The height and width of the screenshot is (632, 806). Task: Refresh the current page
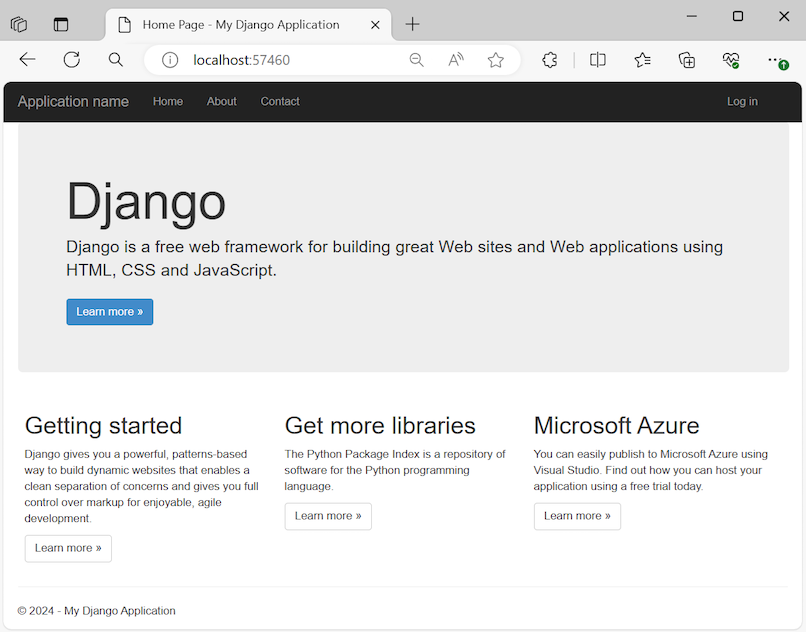coord(71,59)
